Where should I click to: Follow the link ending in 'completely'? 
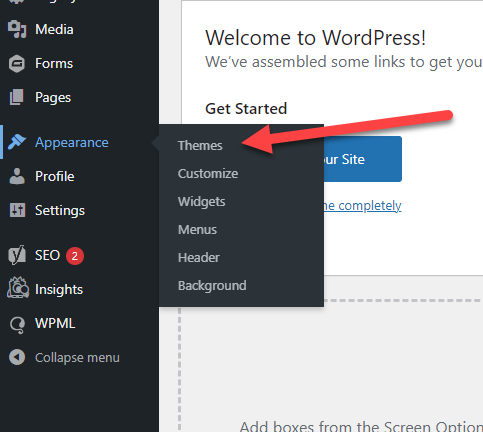tap(362, 206)
